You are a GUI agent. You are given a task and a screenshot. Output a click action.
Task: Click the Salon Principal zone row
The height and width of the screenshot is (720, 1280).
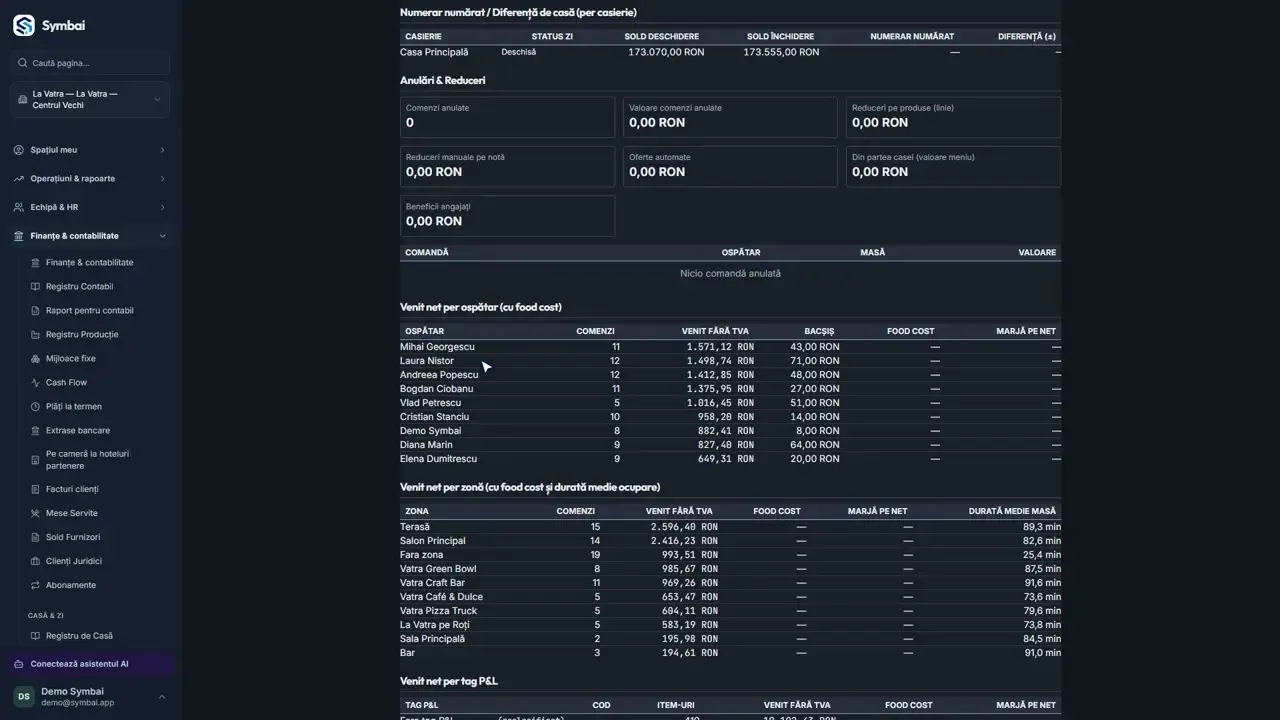pos(730,541)
